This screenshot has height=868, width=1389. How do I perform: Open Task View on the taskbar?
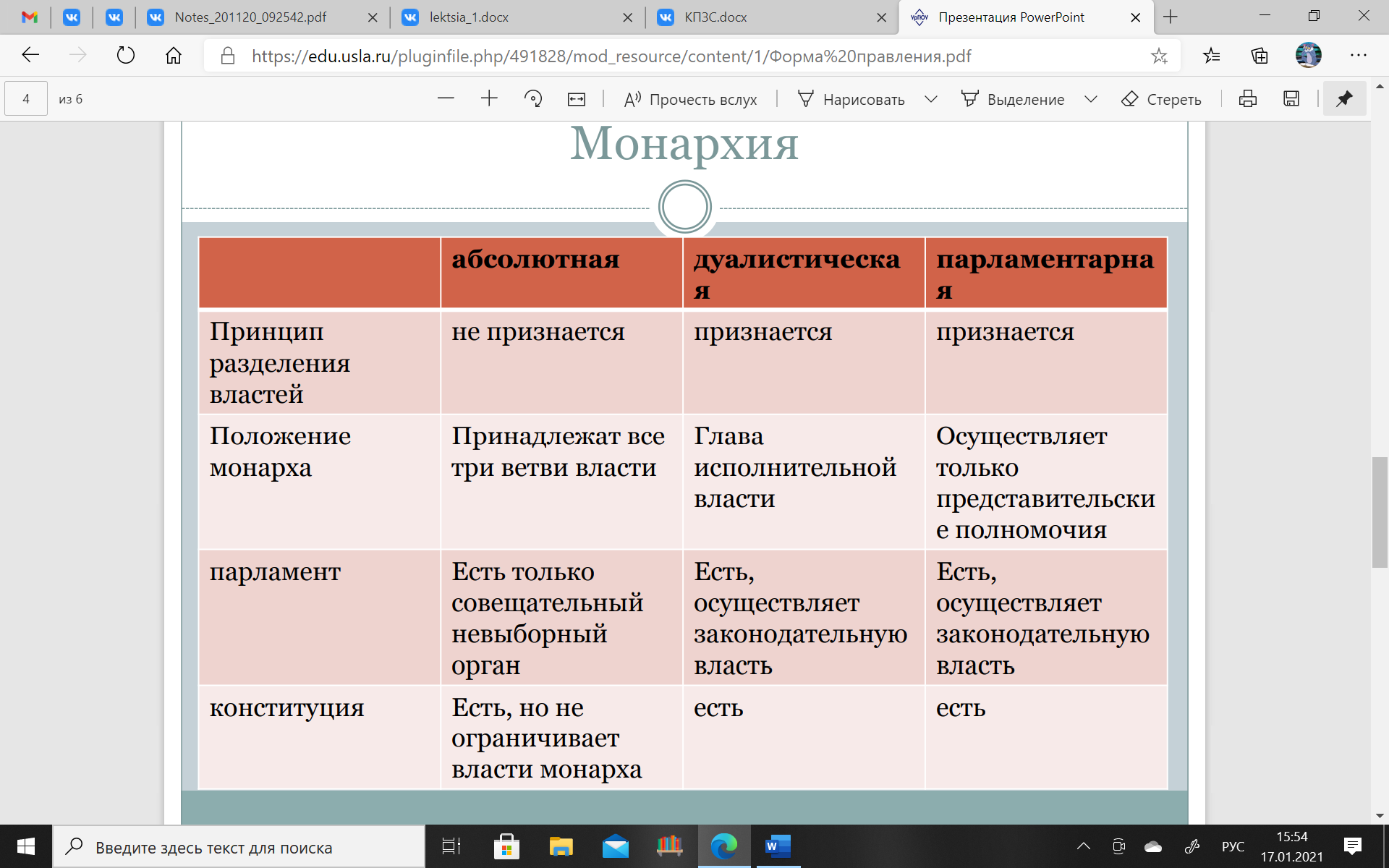pos(451,846)
